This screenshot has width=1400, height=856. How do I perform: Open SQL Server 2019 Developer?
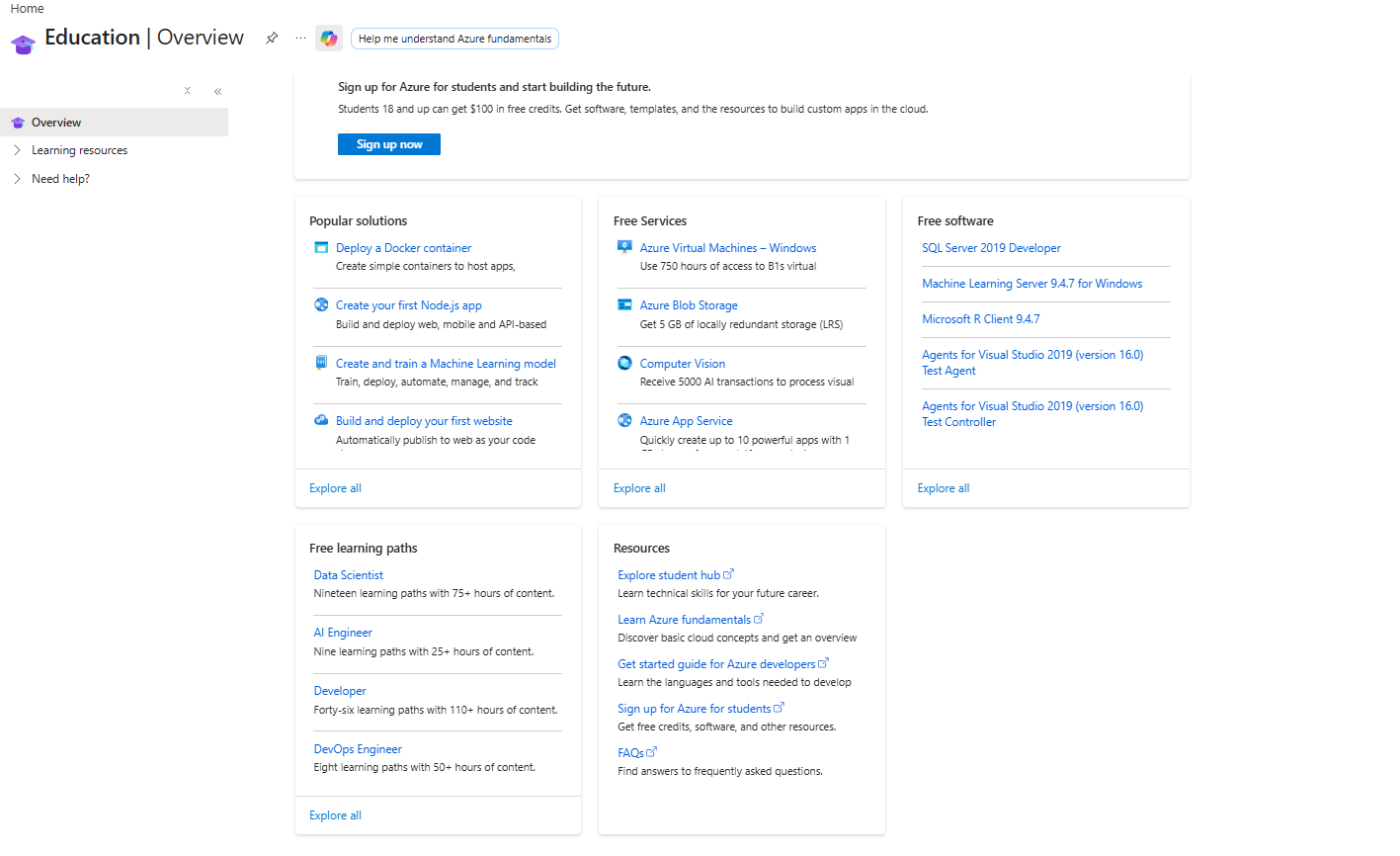(x=991, y=248)
